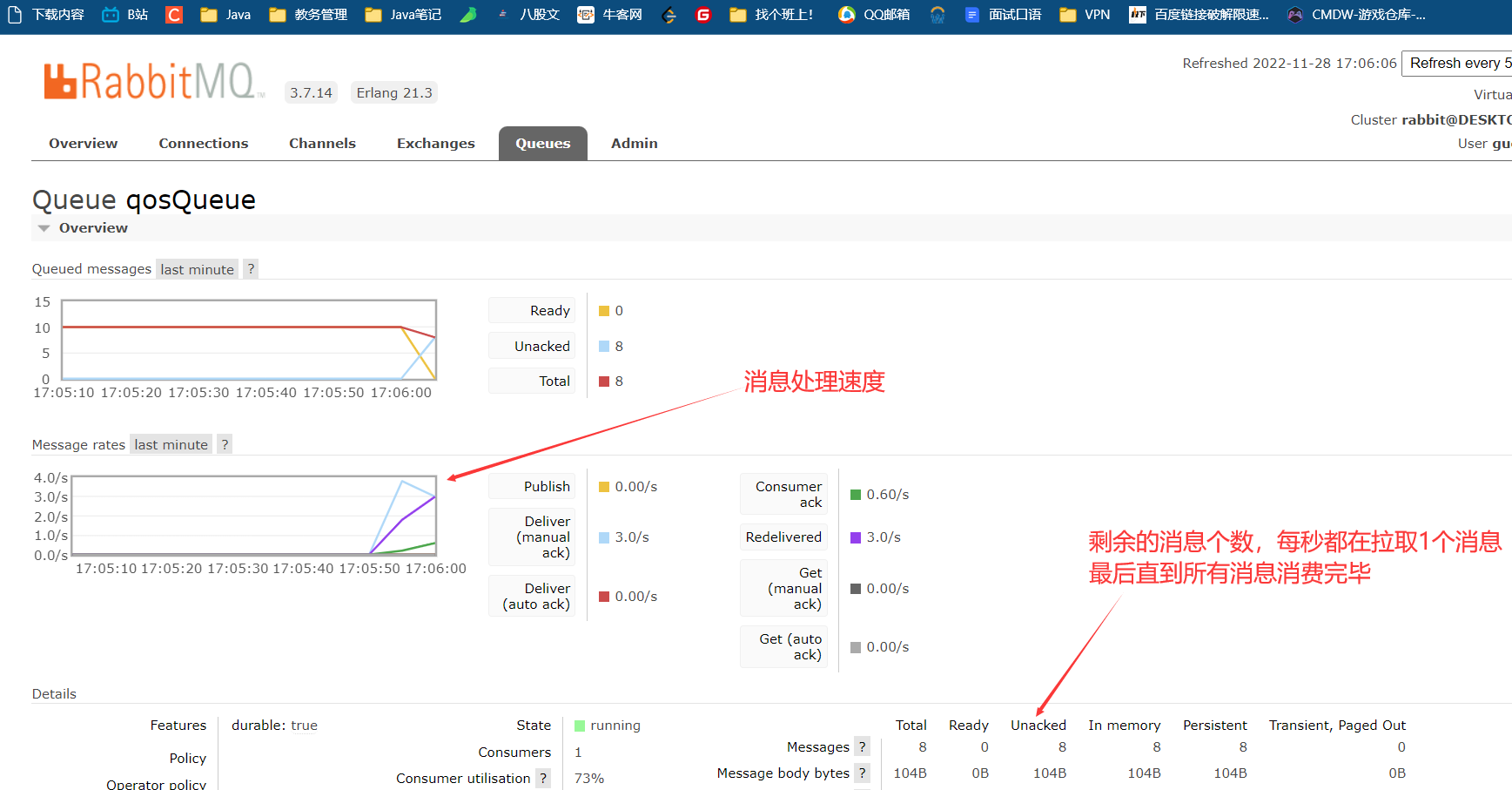The width and height of the screenshot is (1512, 790).
Task: Click the Unacked column header
Action: [x=1038, y=726]
